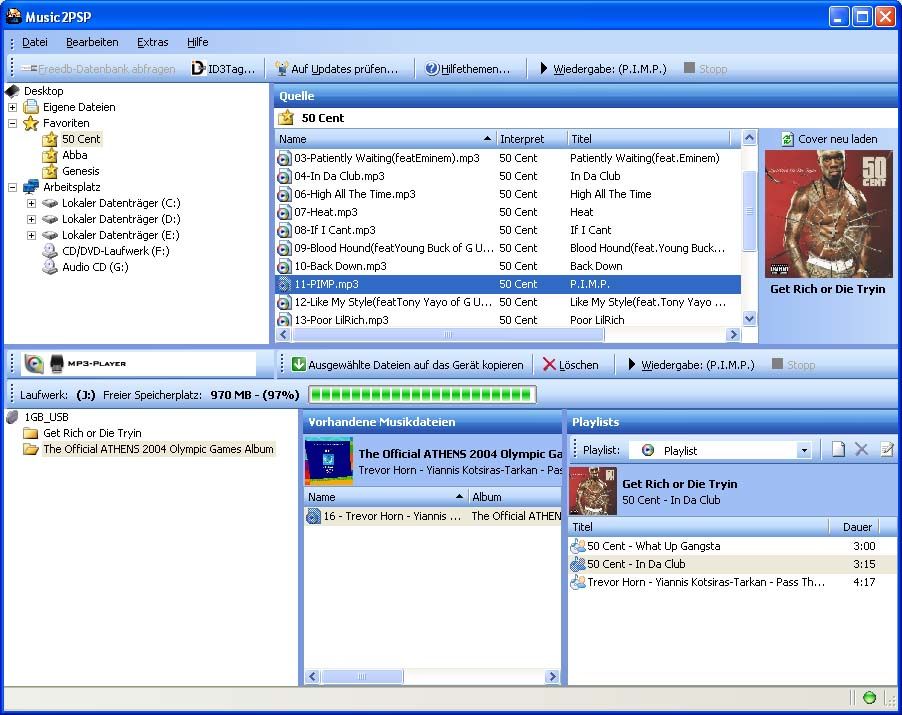Create a new playlist icon

pyautogui.click(x=838, y=450)
